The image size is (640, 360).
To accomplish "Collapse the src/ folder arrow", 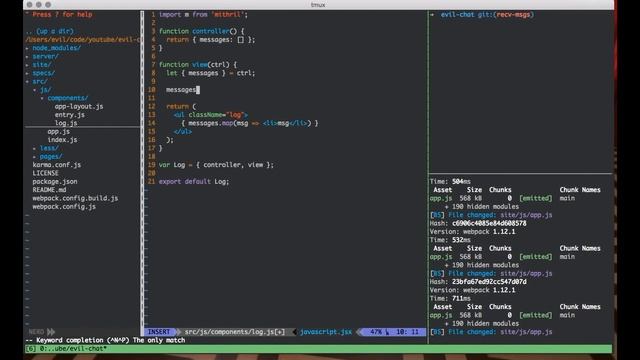I will 27,82.
